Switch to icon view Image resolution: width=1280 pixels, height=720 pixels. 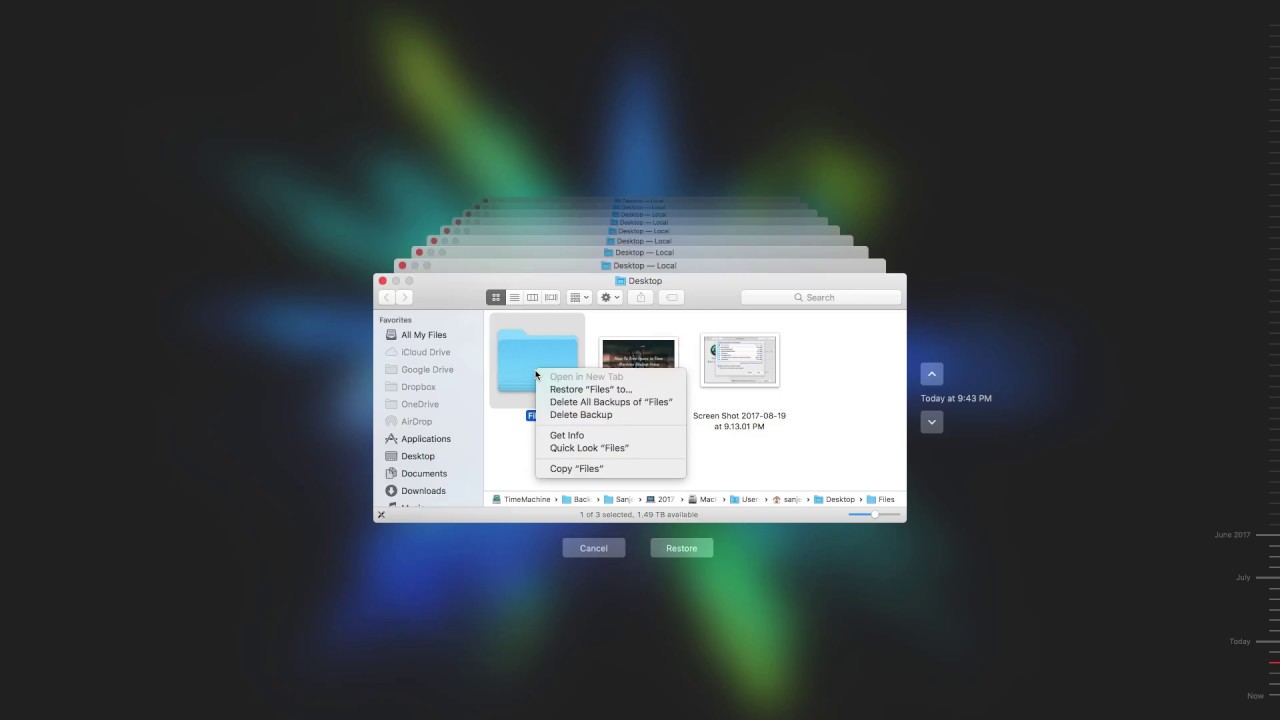[495, 297]
